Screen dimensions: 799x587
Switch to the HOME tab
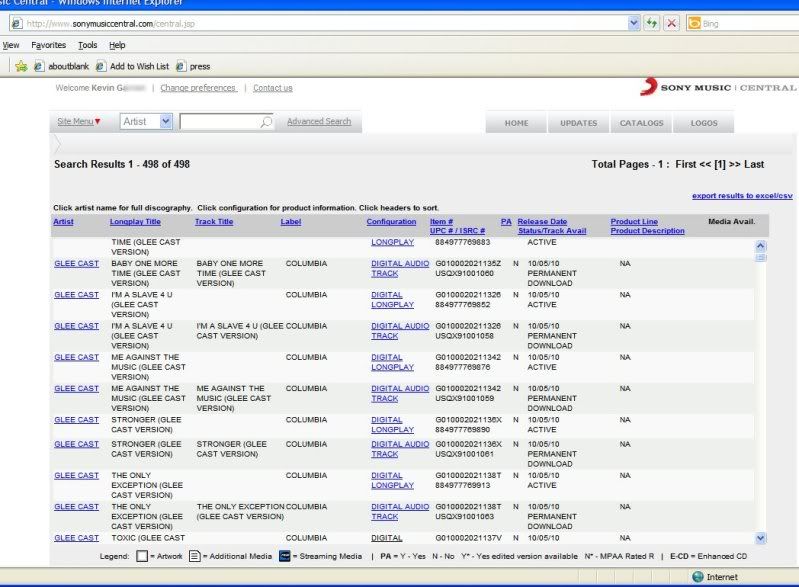[516, 123]
